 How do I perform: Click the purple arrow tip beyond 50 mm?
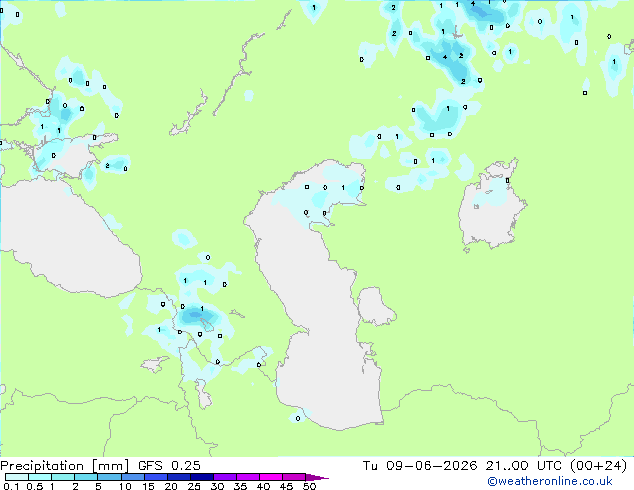click(x=317, y=477)
